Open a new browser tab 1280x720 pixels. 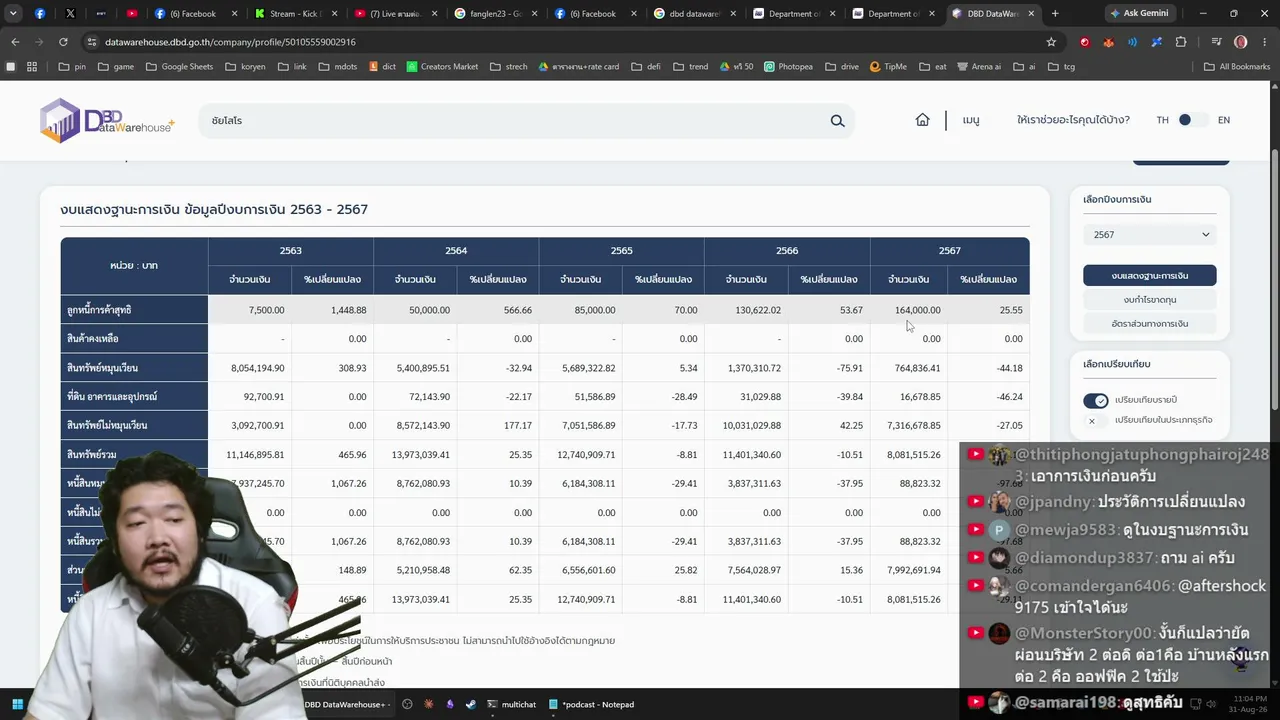click(1055, 14)
